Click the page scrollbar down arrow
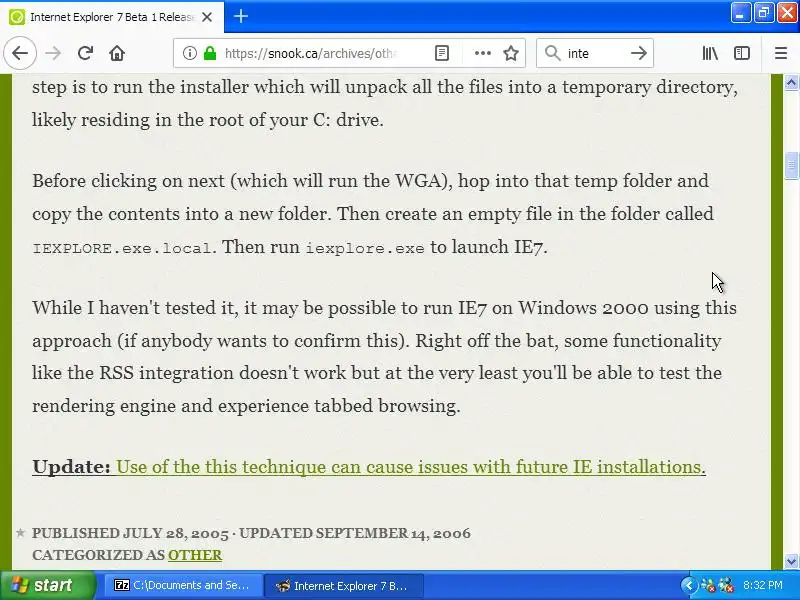 pyautogui.click(x=791, y=561)
